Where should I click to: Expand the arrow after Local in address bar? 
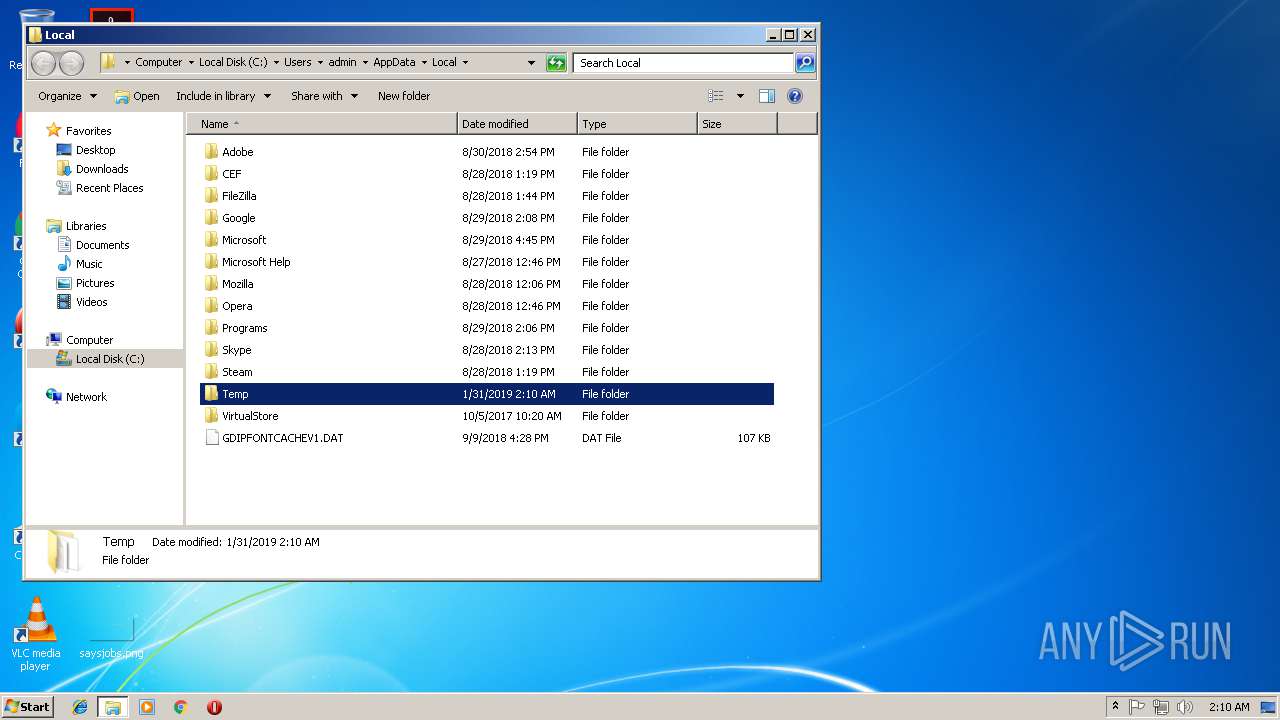[465, 63]
